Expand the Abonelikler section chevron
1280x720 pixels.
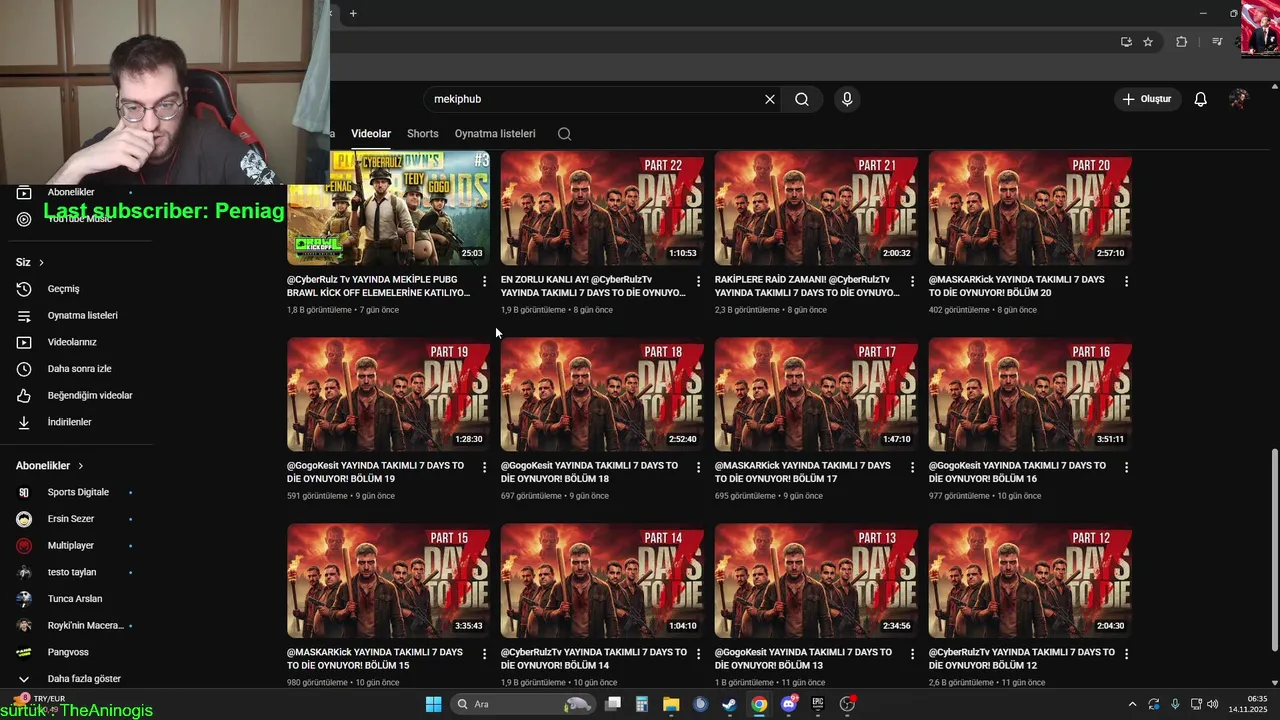coord(81,466)
